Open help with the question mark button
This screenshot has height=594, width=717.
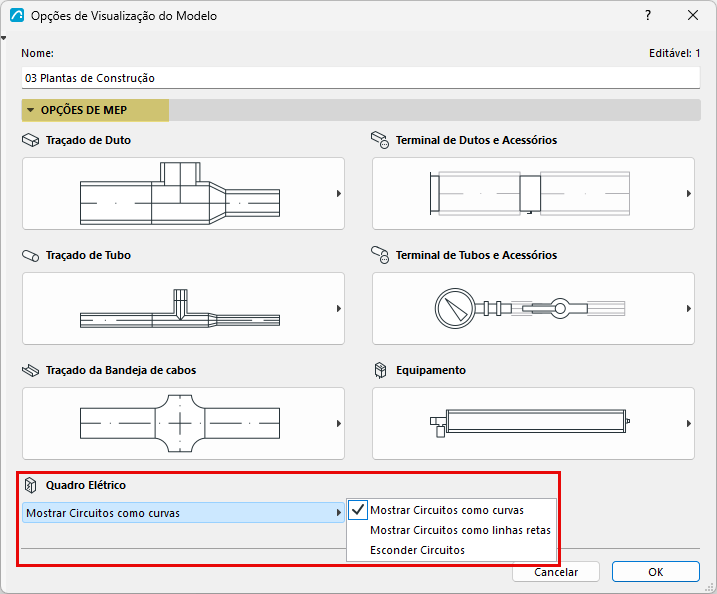coord(648,16)
